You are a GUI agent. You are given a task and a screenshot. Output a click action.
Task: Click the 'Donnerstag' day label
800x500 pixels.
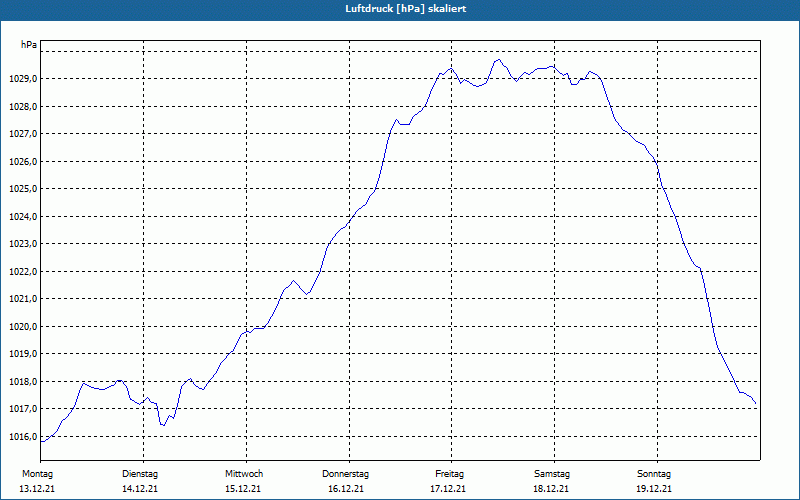pyautogui.click(x=346, y=474)
